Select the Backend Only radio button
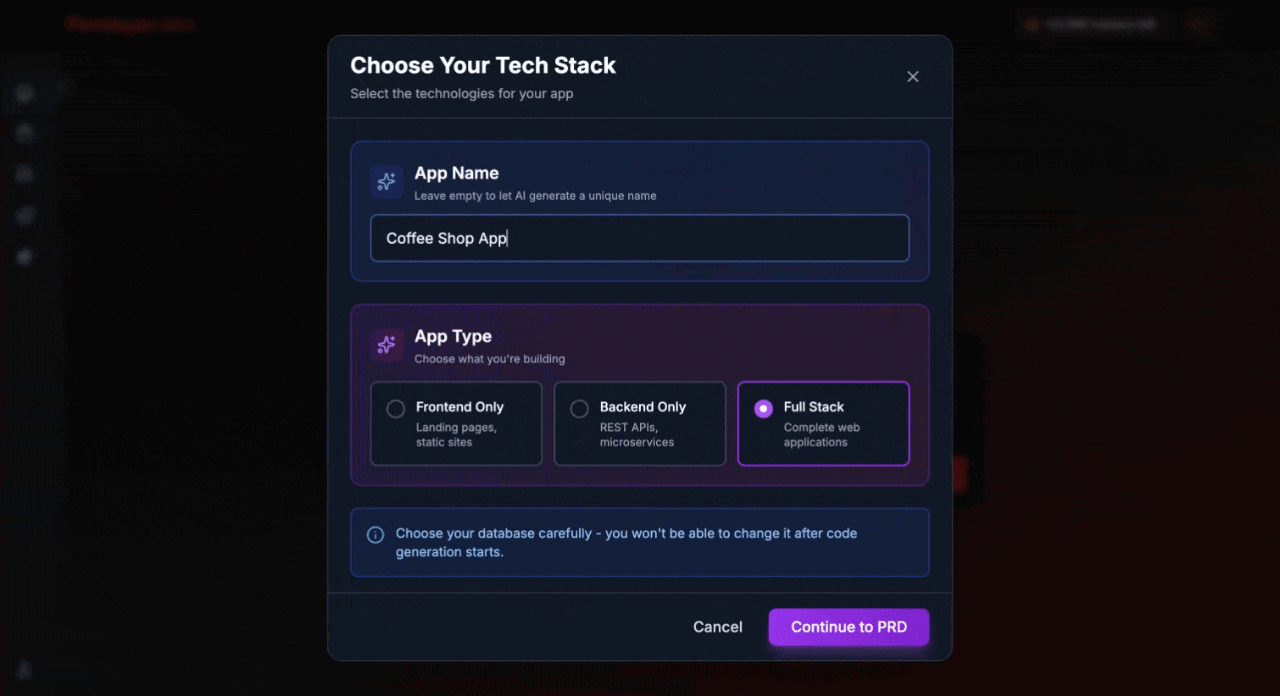 click(579, 409)
